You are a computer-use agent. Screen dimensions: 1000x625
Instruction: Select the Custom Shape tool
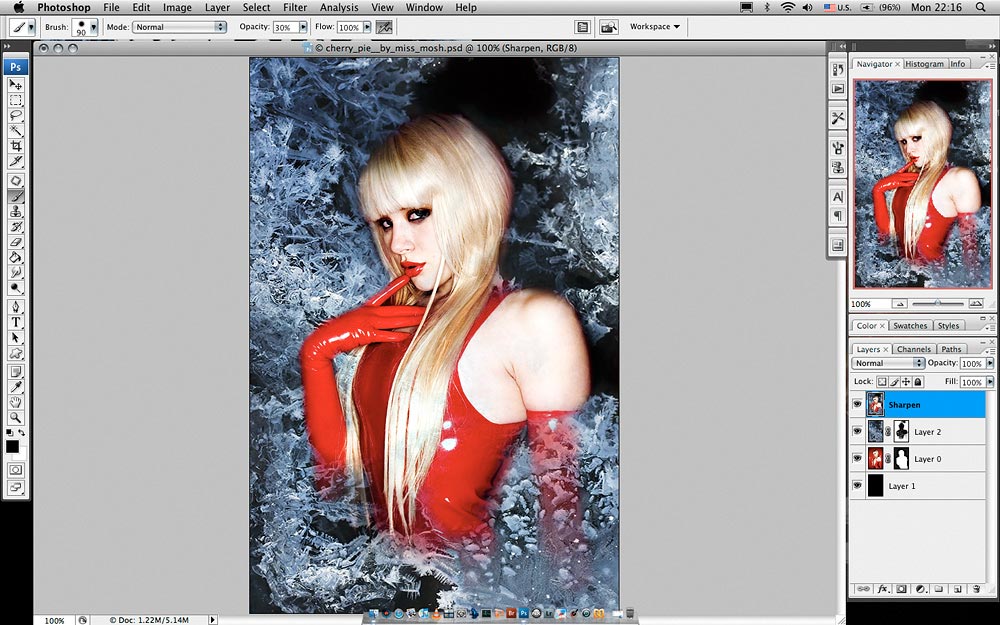(x=15, y=353)
